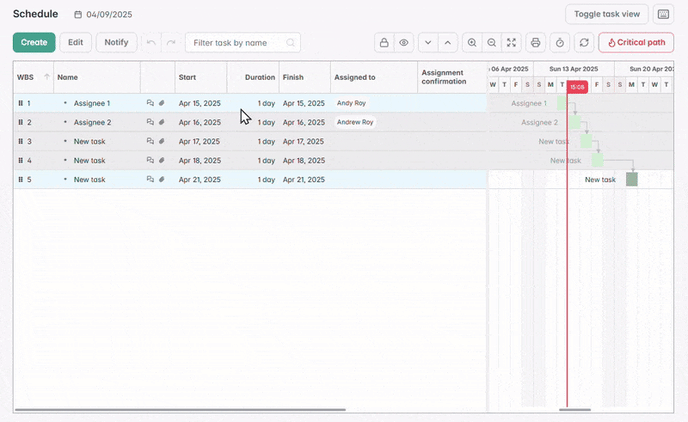Image resolution: width=688 pixels, height=422 pixels.
Task: Click the search magnifier in filter field
Action: tap(290, 43)
